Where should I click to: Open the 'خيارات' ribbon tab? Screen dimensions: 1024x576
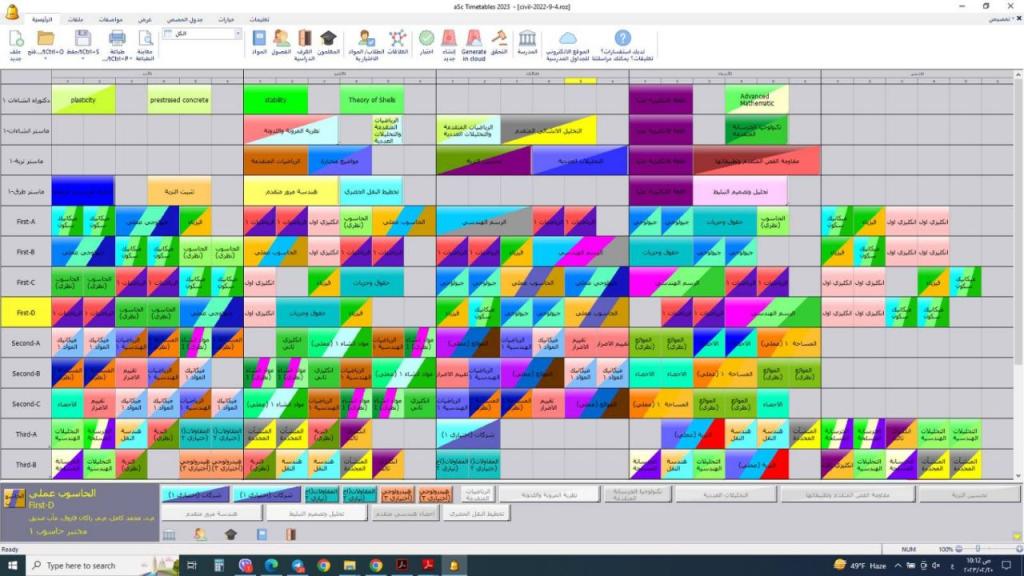coord(227,19)
